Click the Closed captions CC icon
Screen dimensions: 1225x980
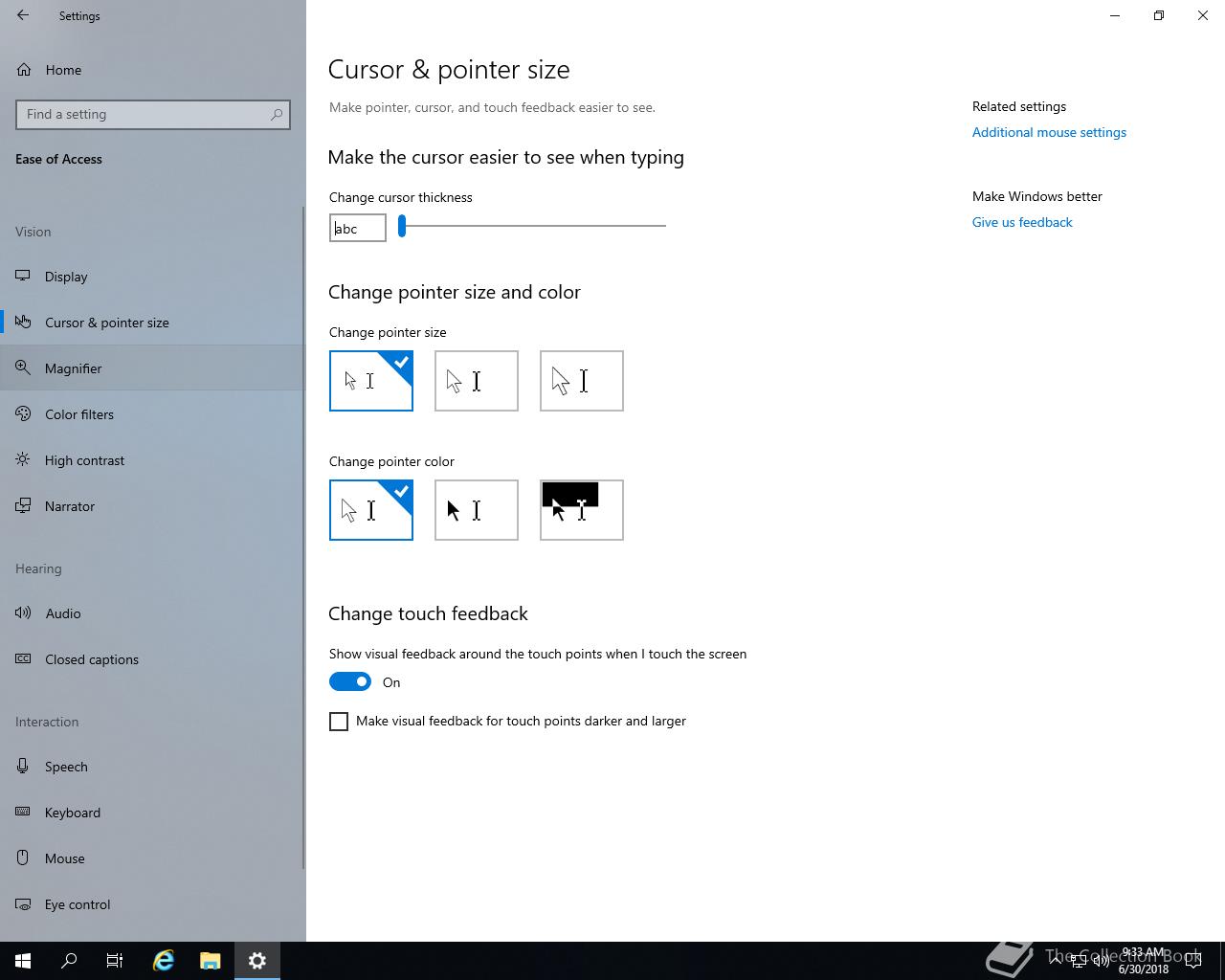pos(24,659)
